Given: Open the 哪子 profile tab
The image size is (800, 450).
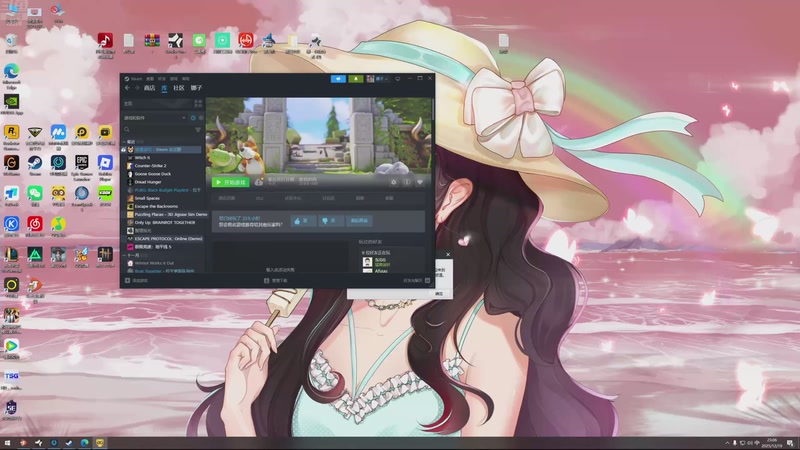Looking at the screenshot, I should (196, 88).
